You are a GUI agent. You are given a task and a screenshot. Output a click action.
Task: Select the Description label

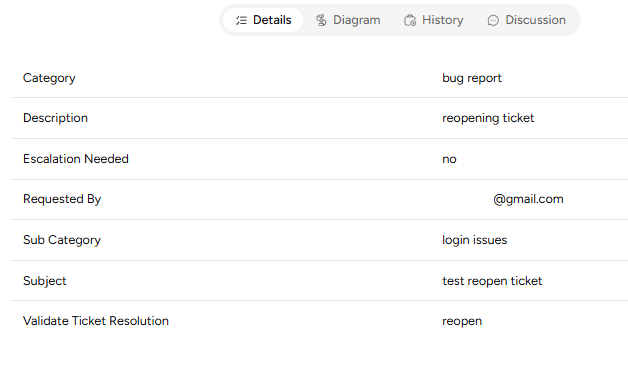click(x=55, y=118)
